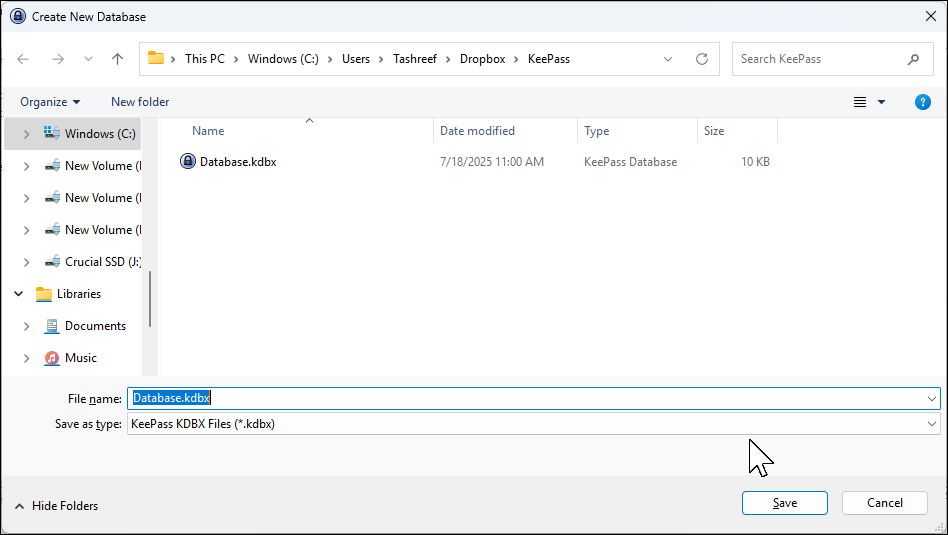Click KeePass lock icon in title bar
Viewport: 948px width, 535px height.
click(18, 16)
